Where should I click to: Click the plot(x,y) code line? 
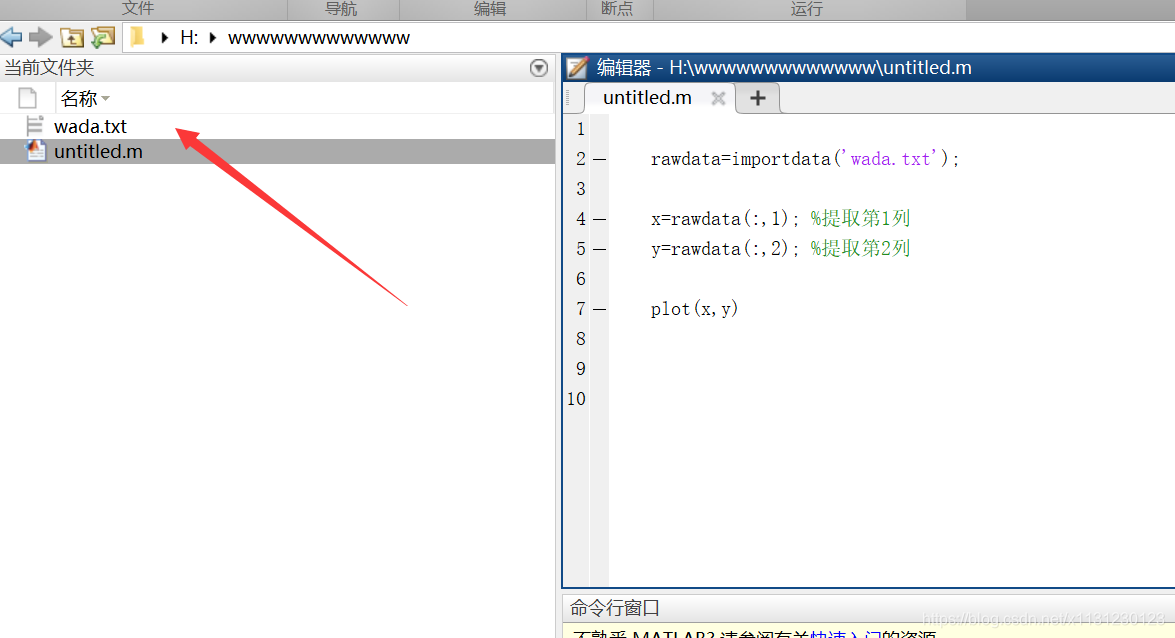point(694,309)
